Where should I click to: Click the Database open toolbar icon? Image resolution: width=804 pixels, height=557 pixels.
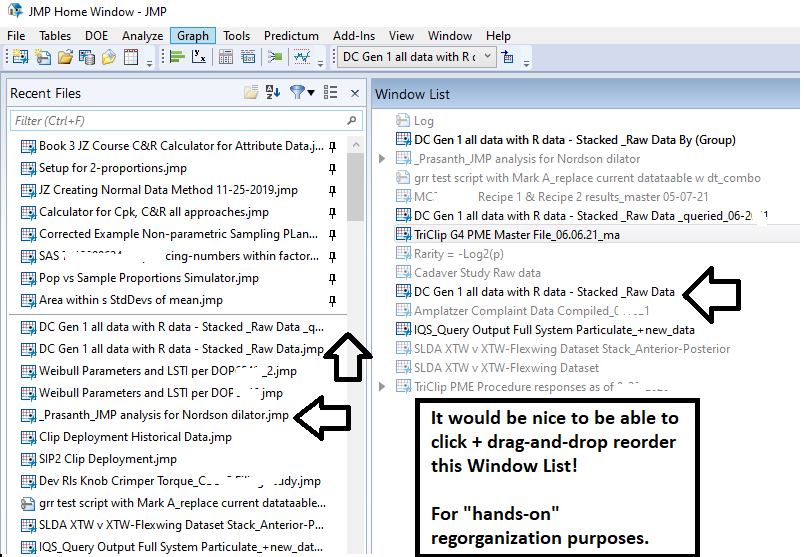(x=87, y=57)
